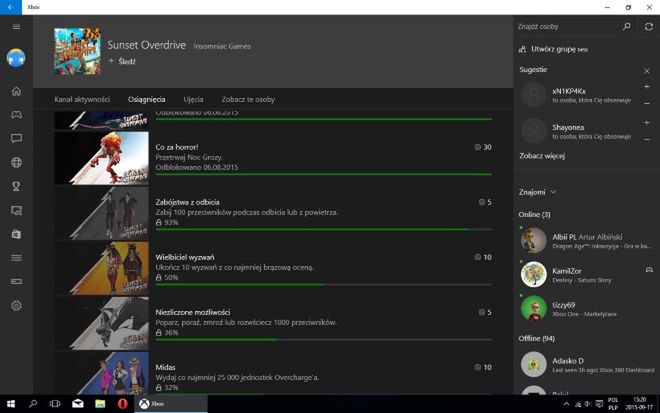
Task: Click Online (3) header
Action: (535, 215)
